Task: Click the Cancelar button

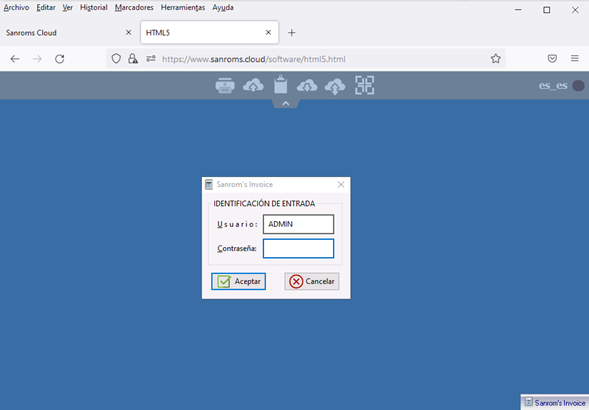Action: 312,281
